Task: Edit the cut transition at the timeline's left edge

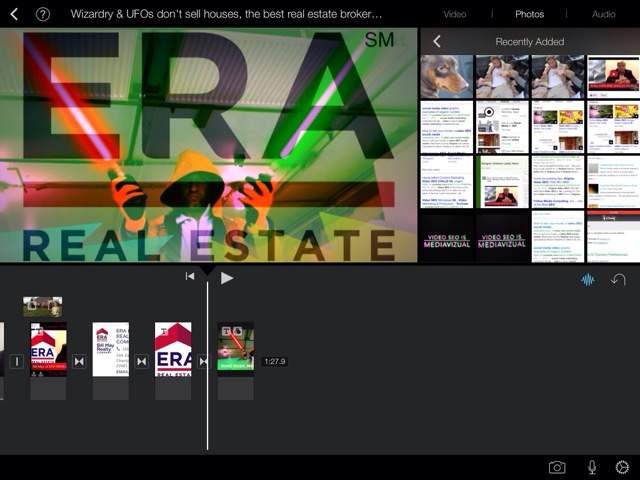Action: pos(17,361)
